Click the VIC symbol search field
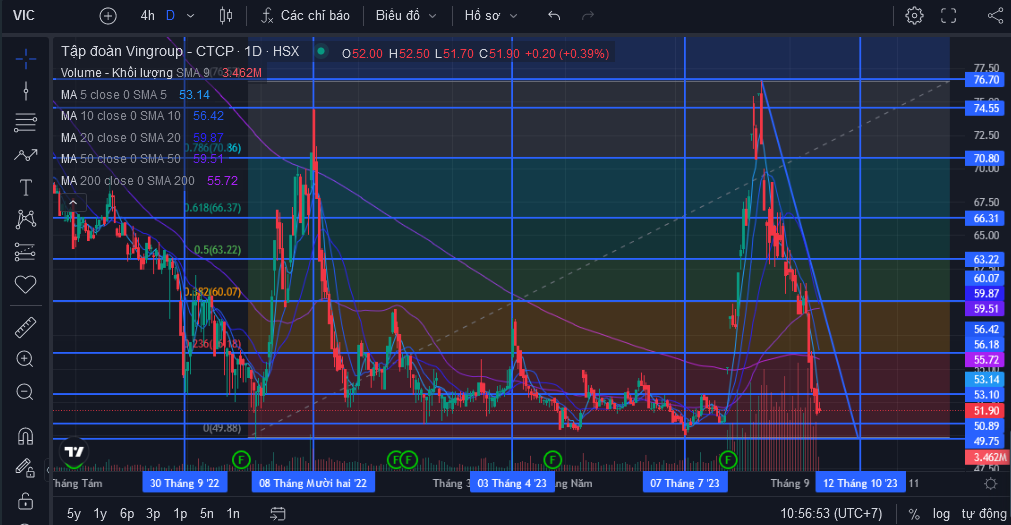Viewport: 1011px width, 525px height. pyautogui.click(x=24, y=15)
